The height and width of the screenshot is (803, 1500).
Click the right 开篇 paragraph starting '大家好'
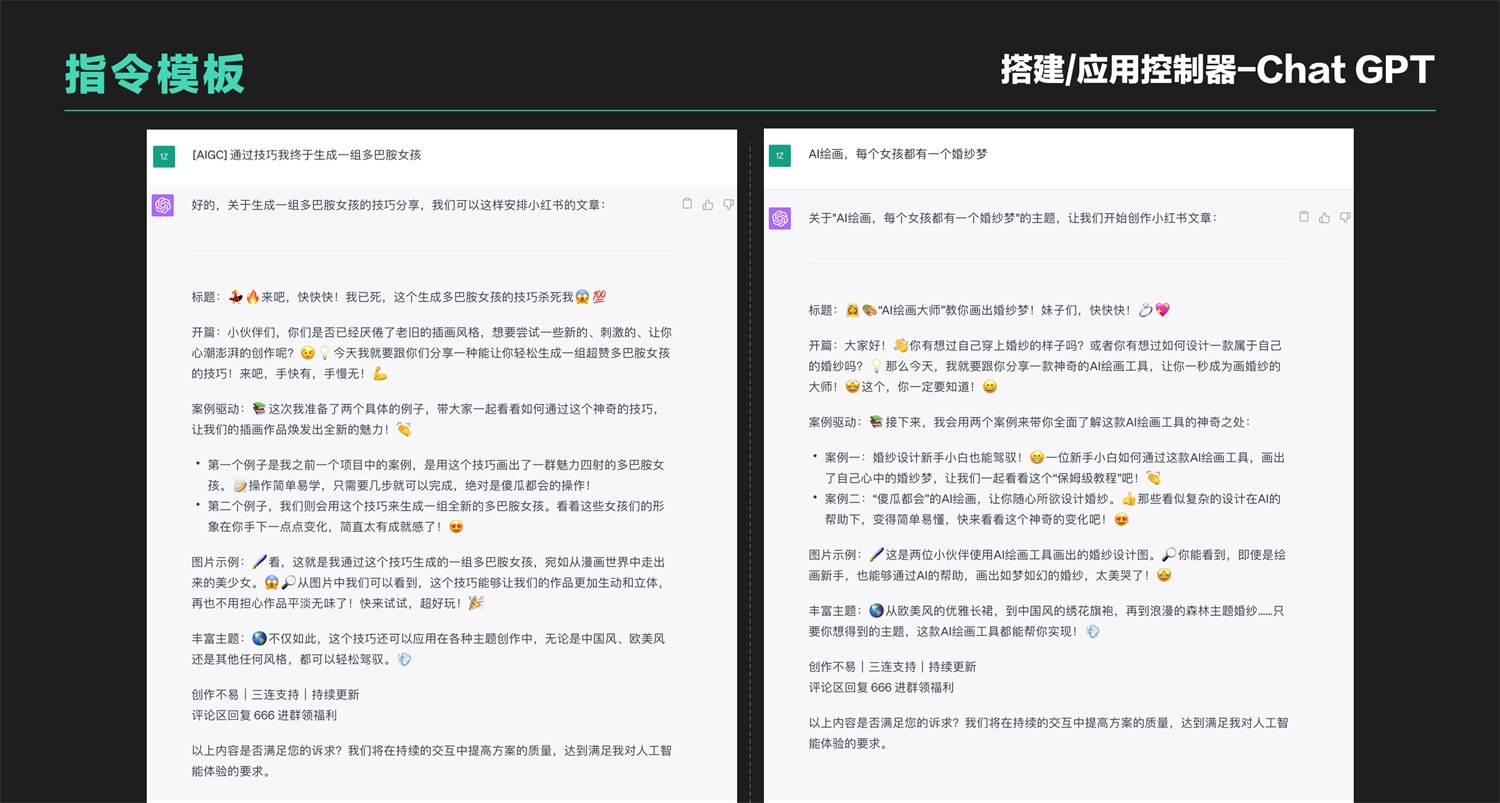[1046, 366]
